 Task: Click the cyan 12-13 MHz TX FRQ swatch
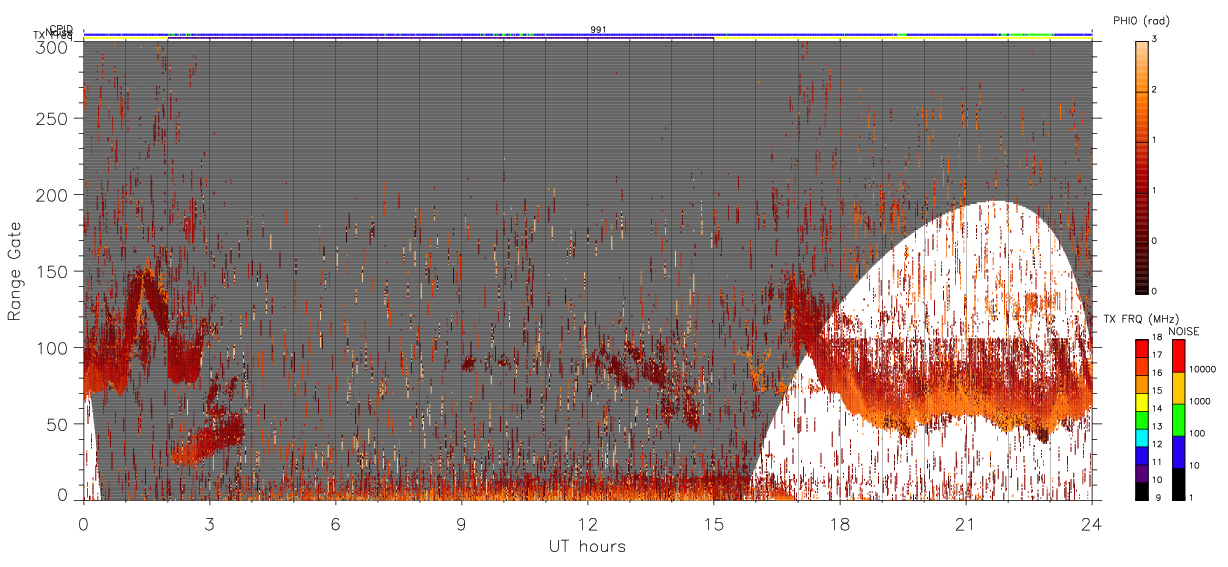(x=1142, y=438)
